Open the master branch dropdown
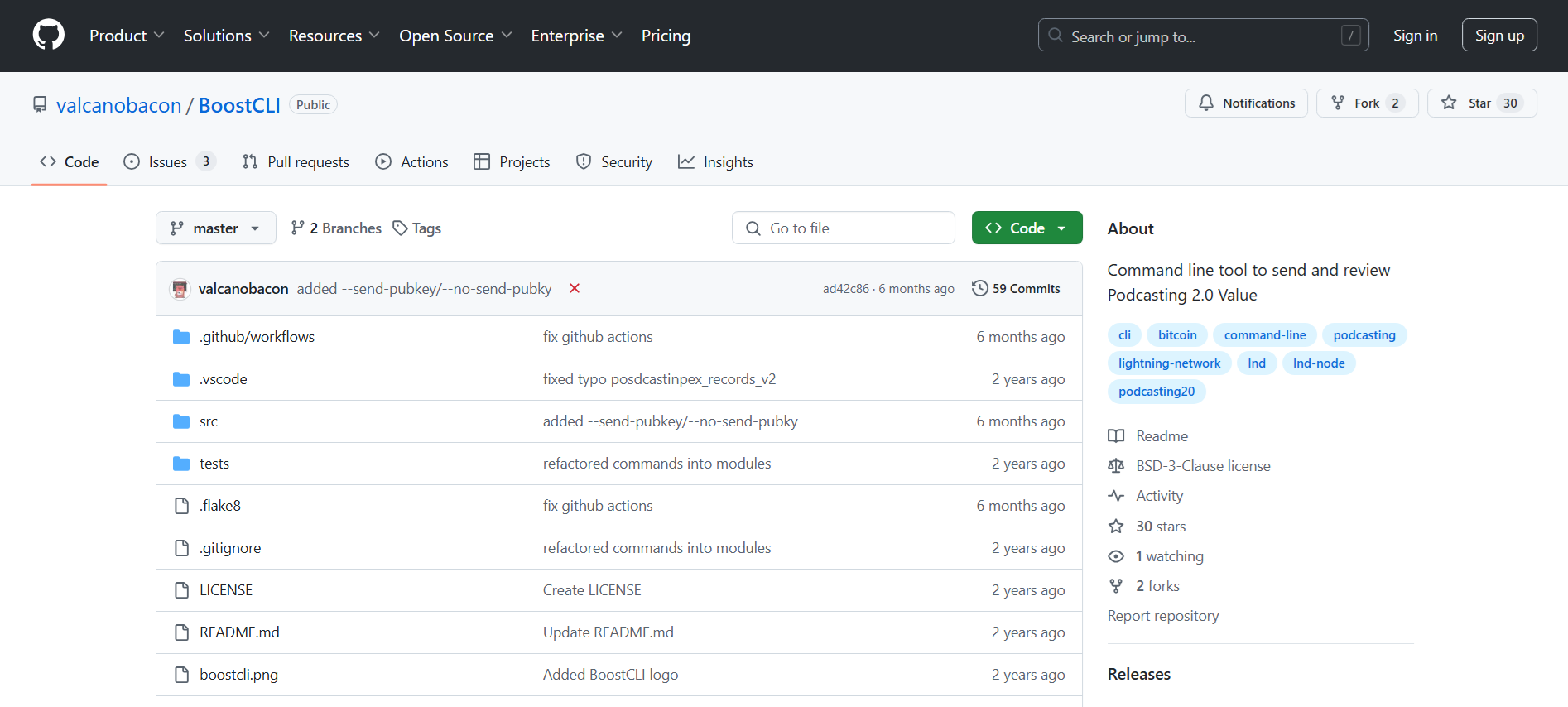This screenshot has width=1568, height=707. point(215,228)
